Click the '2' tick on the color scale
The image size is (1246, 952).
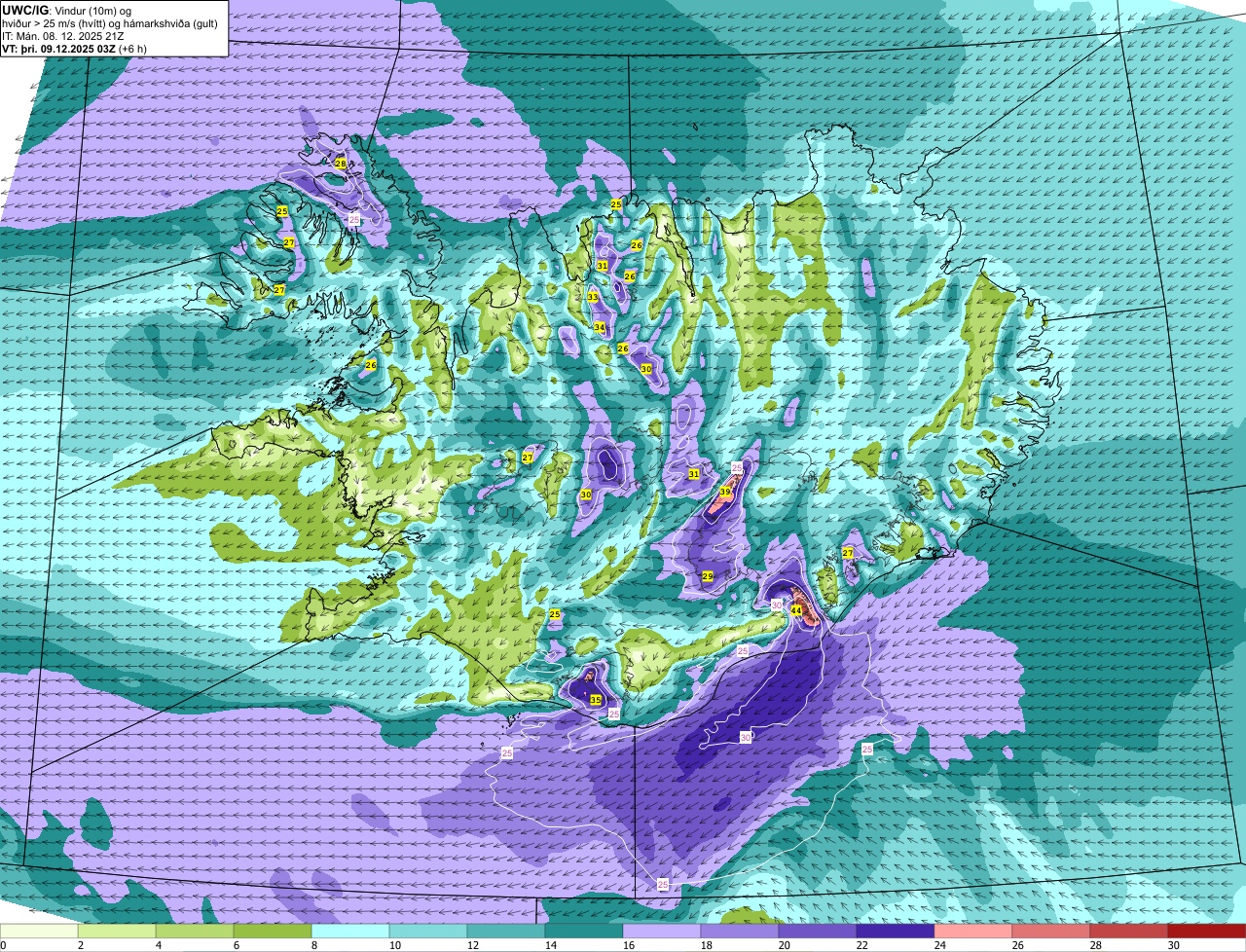coord(80,945)
